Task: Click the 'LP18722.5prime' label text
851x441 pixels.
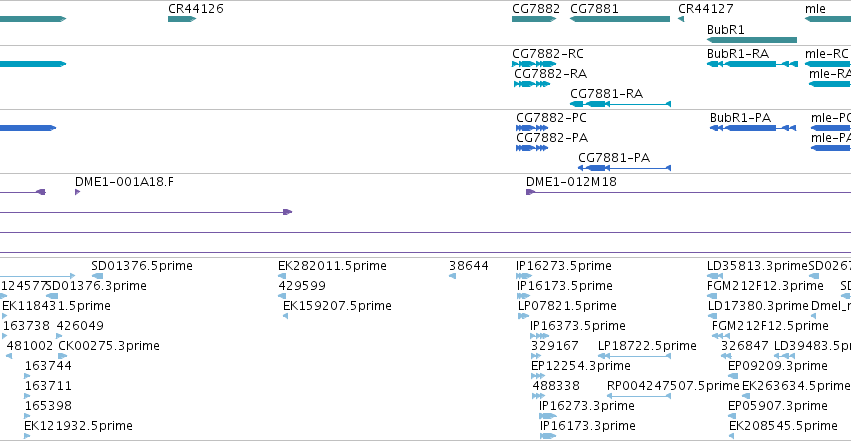Action: click(x=647, y=346)
